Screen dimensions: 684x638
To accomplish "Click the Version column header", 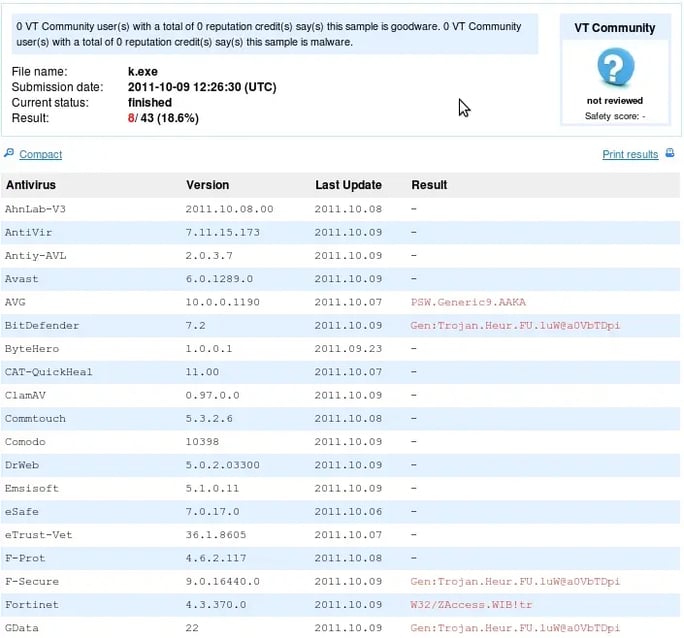I will click(207, 185).
